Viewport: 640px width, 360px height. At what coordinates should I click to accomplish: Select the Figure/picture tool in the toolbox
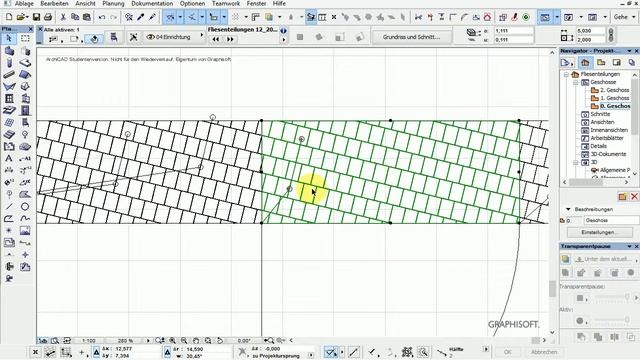25,231
